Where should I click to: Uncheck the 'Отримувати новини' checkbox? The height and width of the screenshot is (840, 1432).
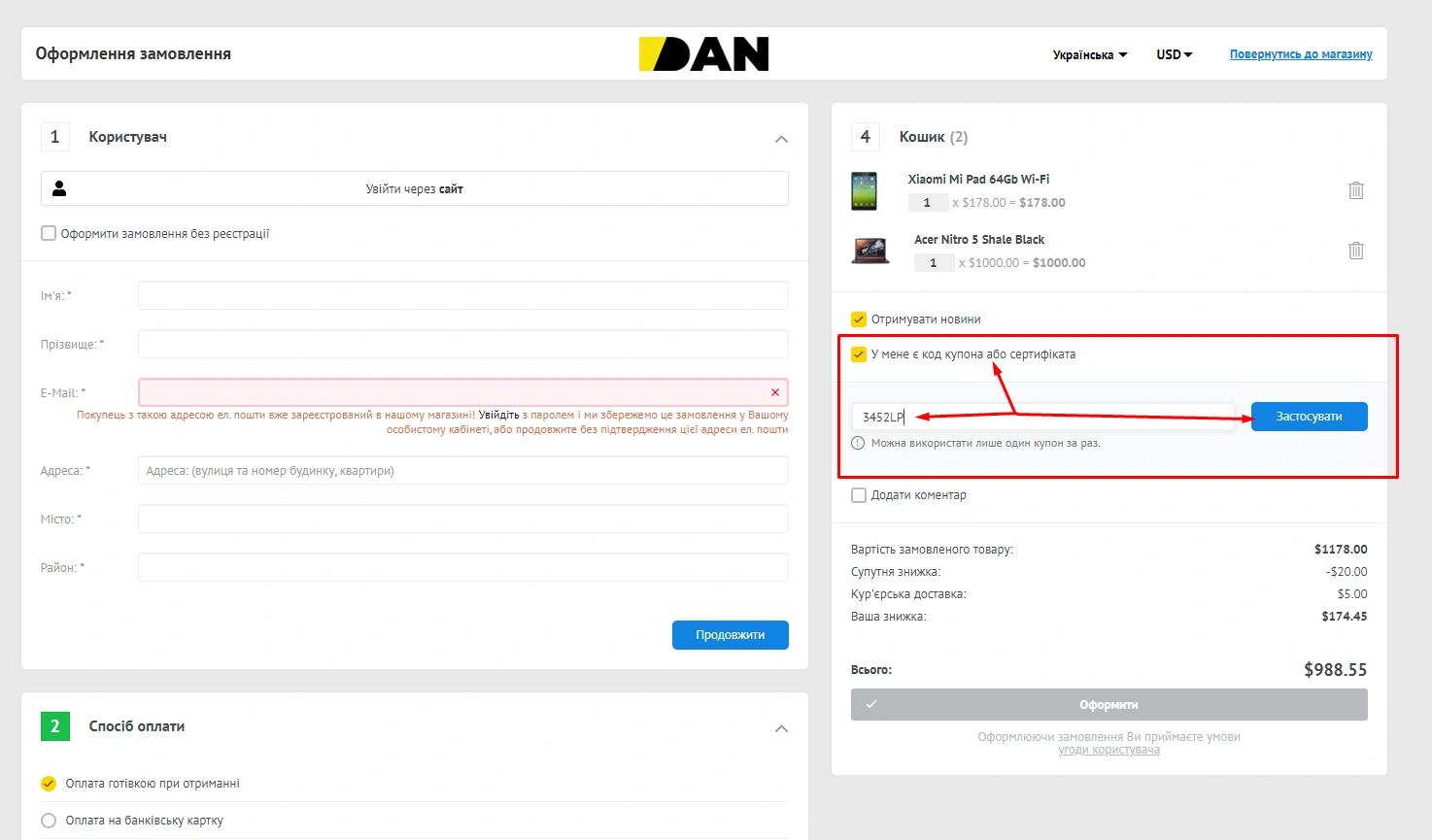point(859,319)
